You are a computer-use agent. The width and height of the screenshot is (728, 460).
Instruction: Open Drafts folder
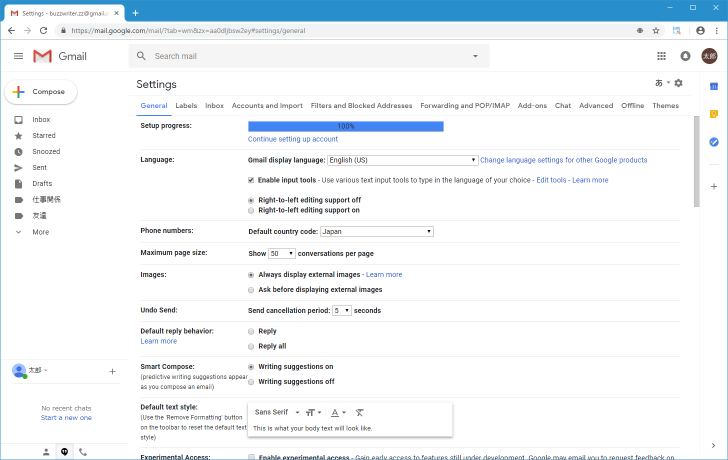[42, 184]
